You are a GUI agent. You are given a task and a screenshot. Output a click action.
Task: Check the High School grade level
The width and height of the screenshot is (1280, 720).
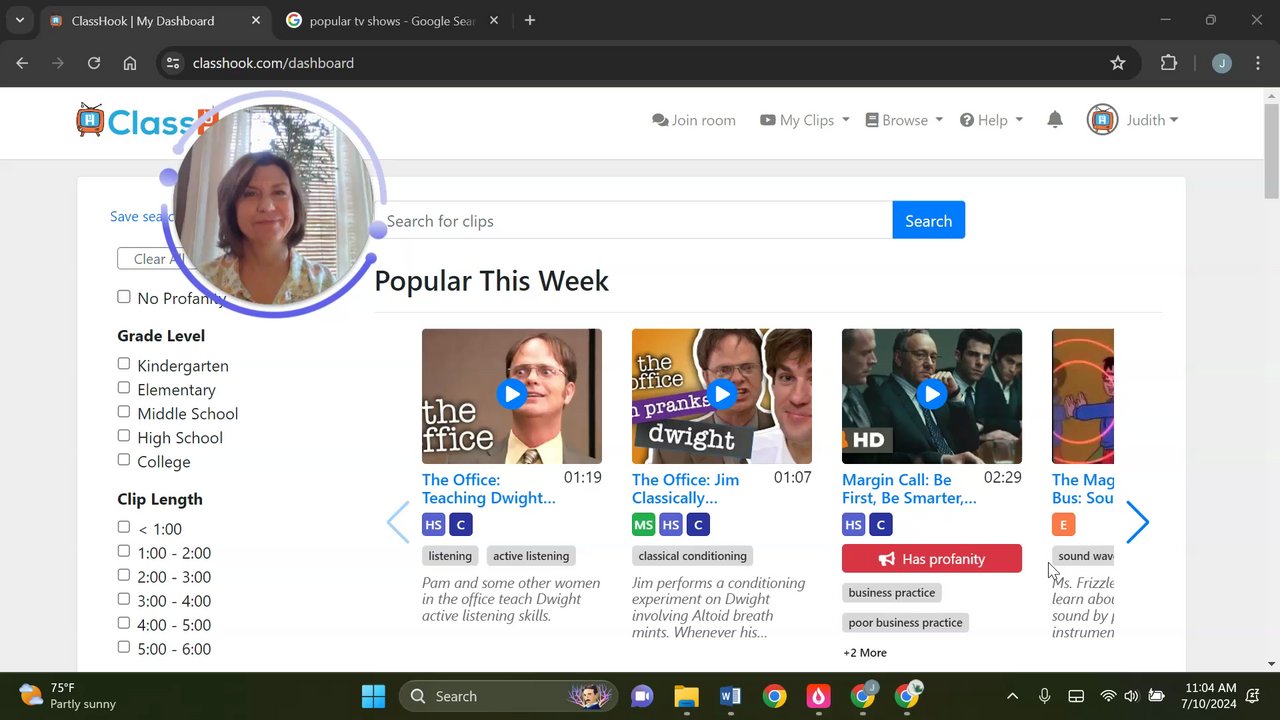tap(124, 436)
